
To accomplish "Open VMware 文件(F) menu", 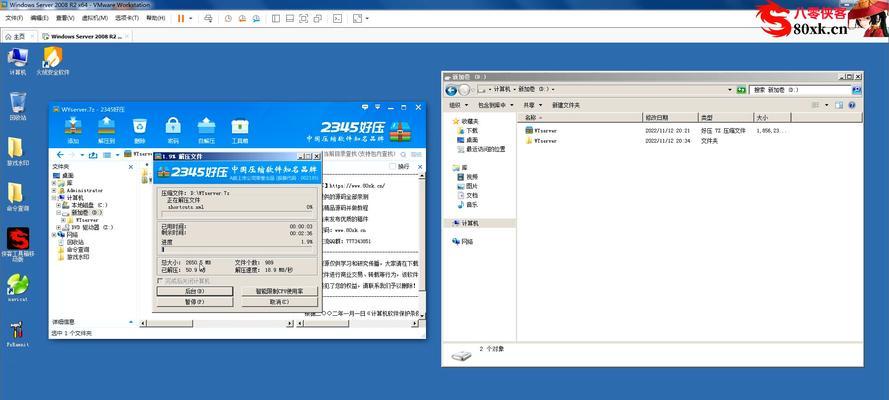I will tap(14, 18).
